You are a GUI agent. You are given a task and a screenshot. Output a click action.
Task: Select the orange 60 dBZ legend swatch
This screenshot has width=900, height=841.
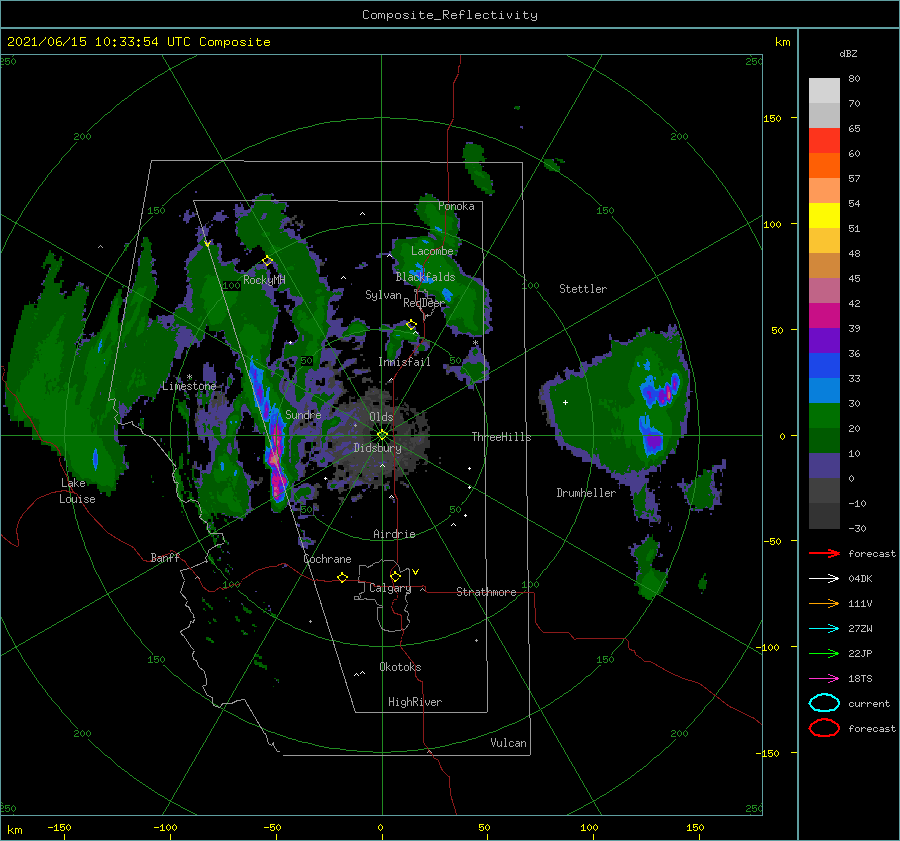[x=824, y=165]
